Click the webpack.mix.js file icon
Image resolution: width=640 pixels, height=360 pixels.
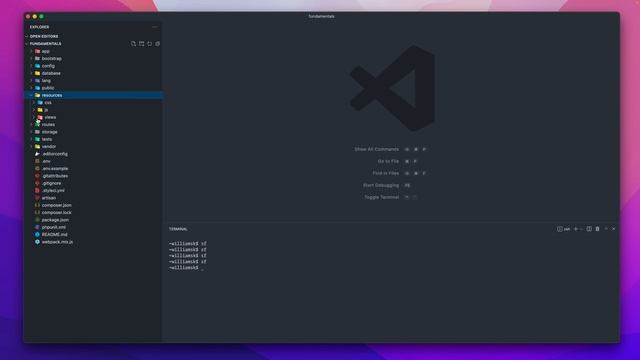[37, 242]
